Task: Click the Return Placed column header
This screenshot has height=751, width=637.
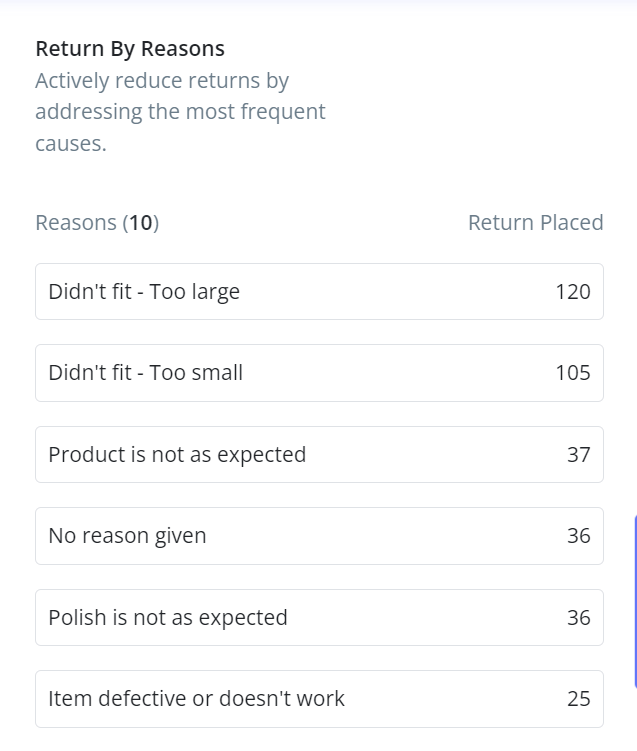Action: click(x=535, y=222)
